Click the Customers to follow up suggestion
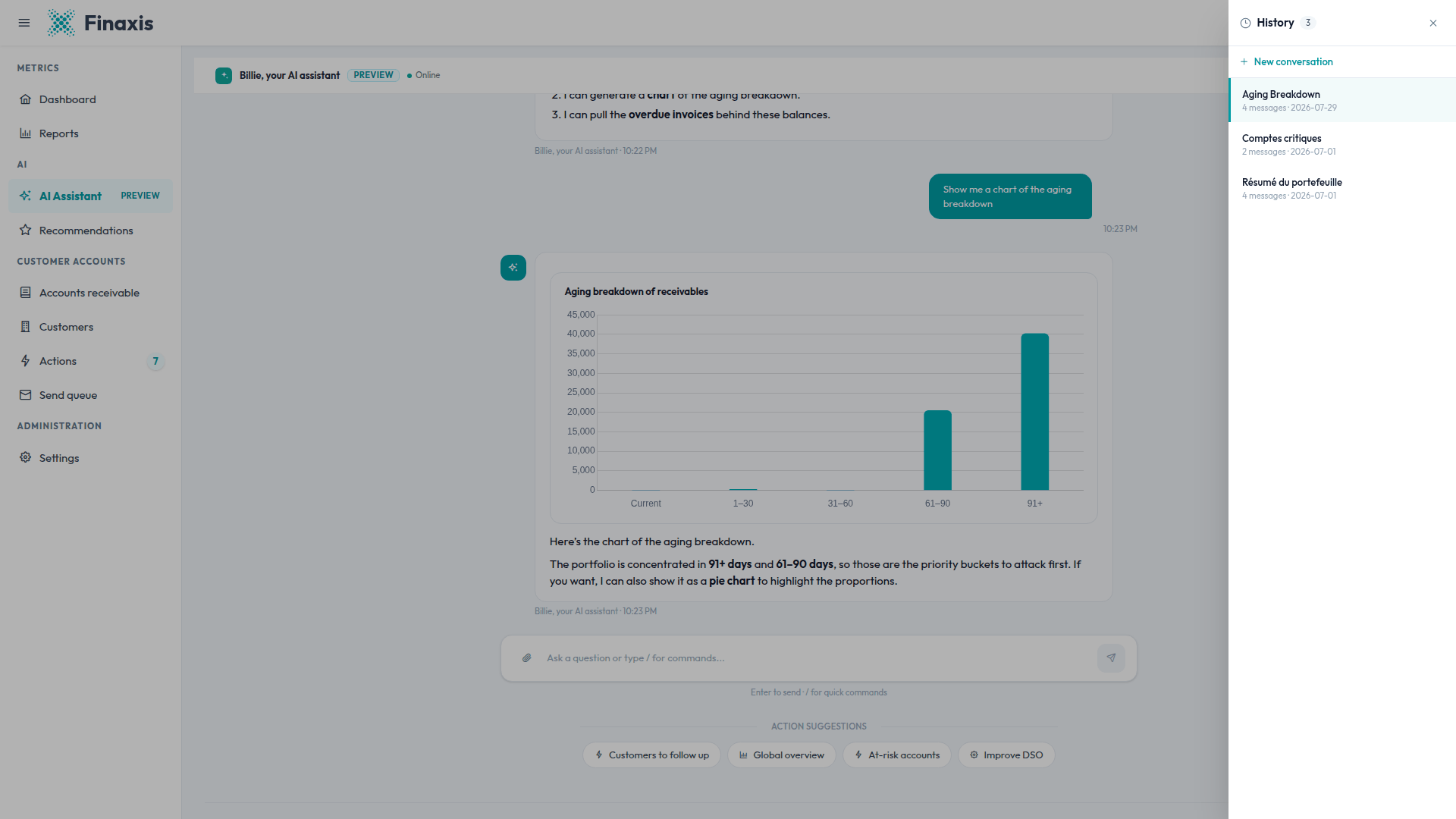 (651, 755)
